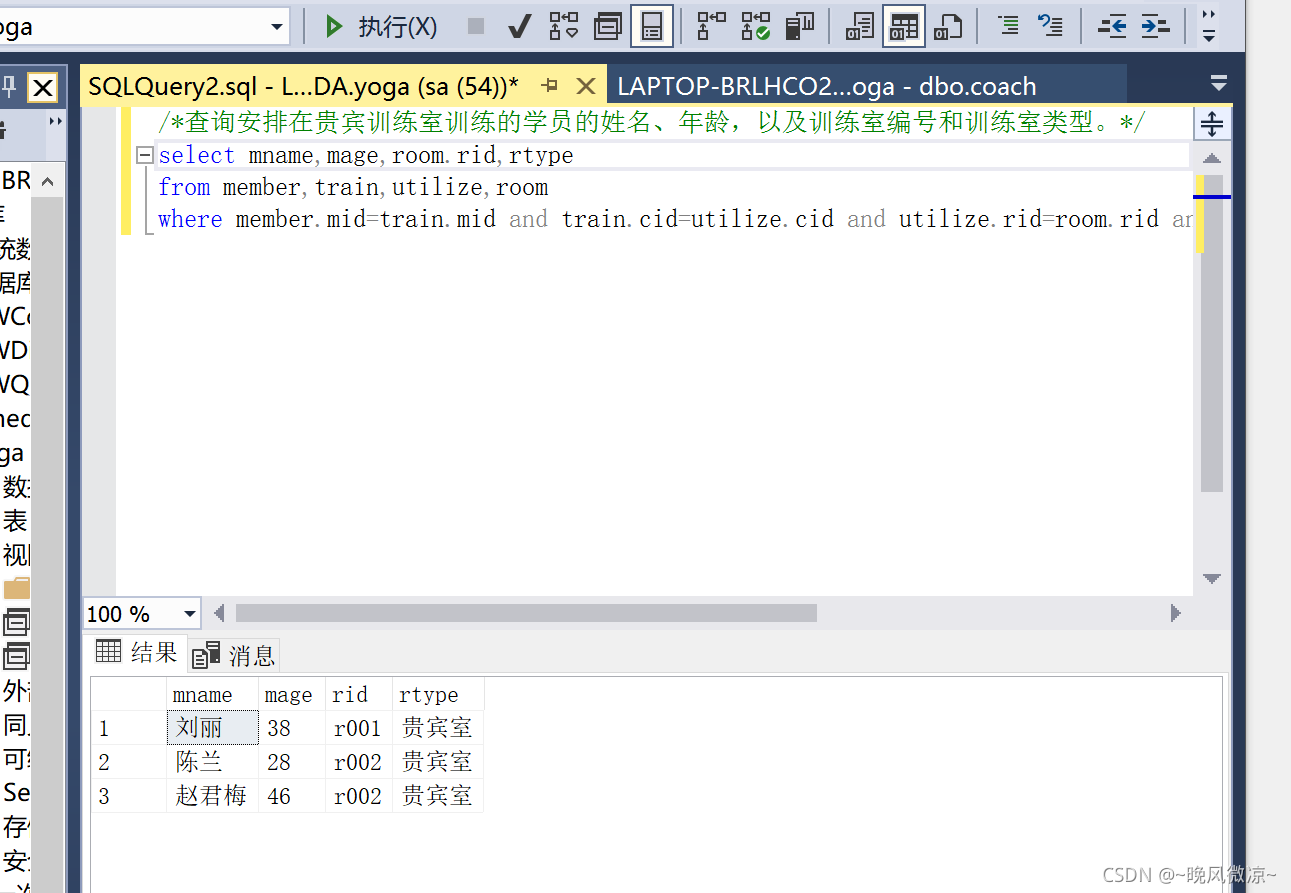Viewport: 1291px width, 893px height.
Task: Switch output to Results to Grid
Action: [904, 27]
